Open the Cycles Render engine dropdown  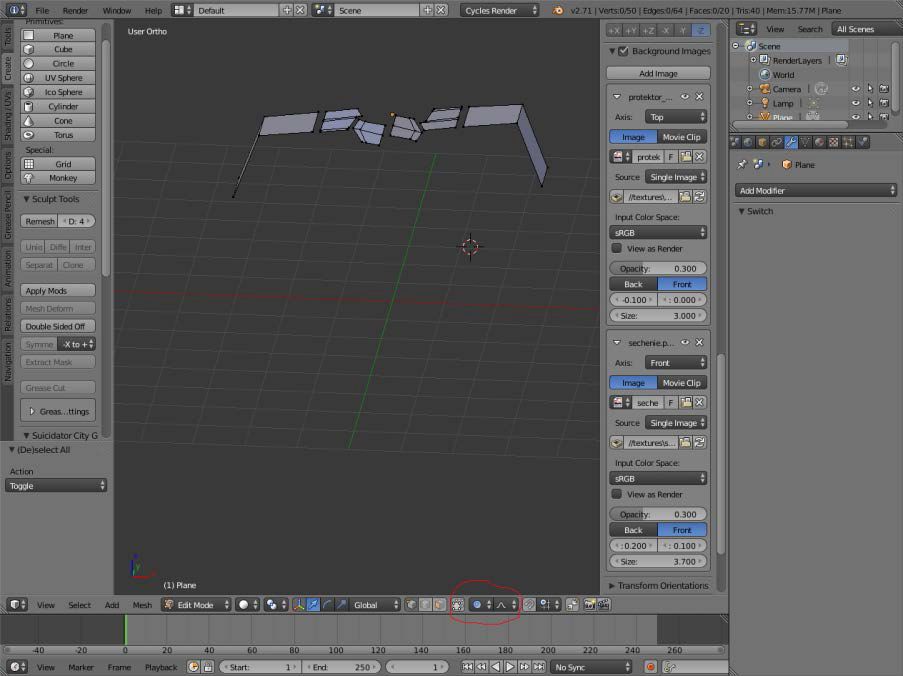[499, 10]
